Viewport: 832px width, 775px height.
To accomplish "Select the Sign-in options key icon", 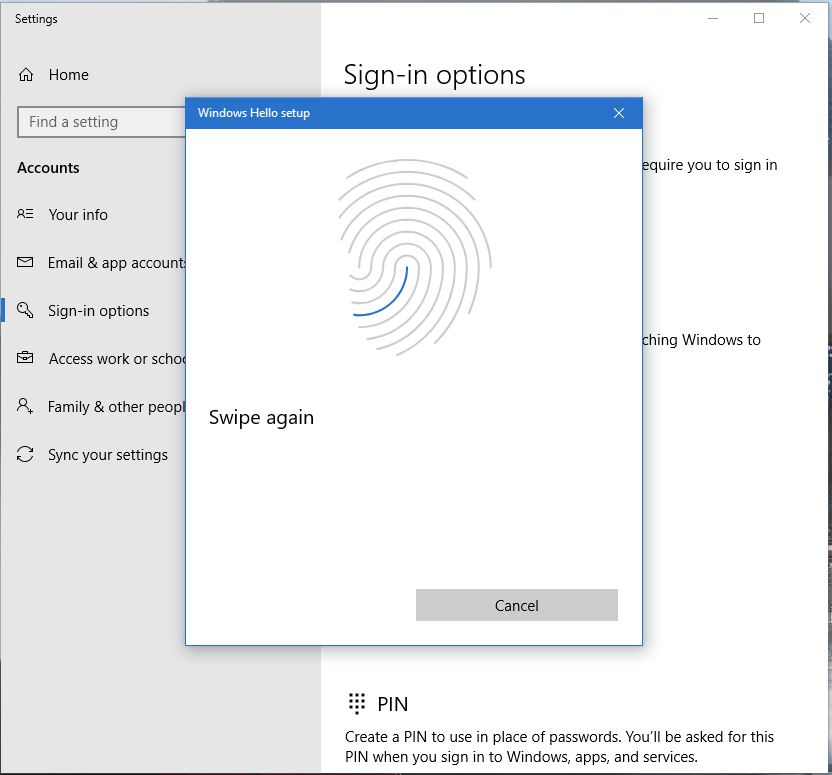I will pyautogui.click(x=24, y=310).
